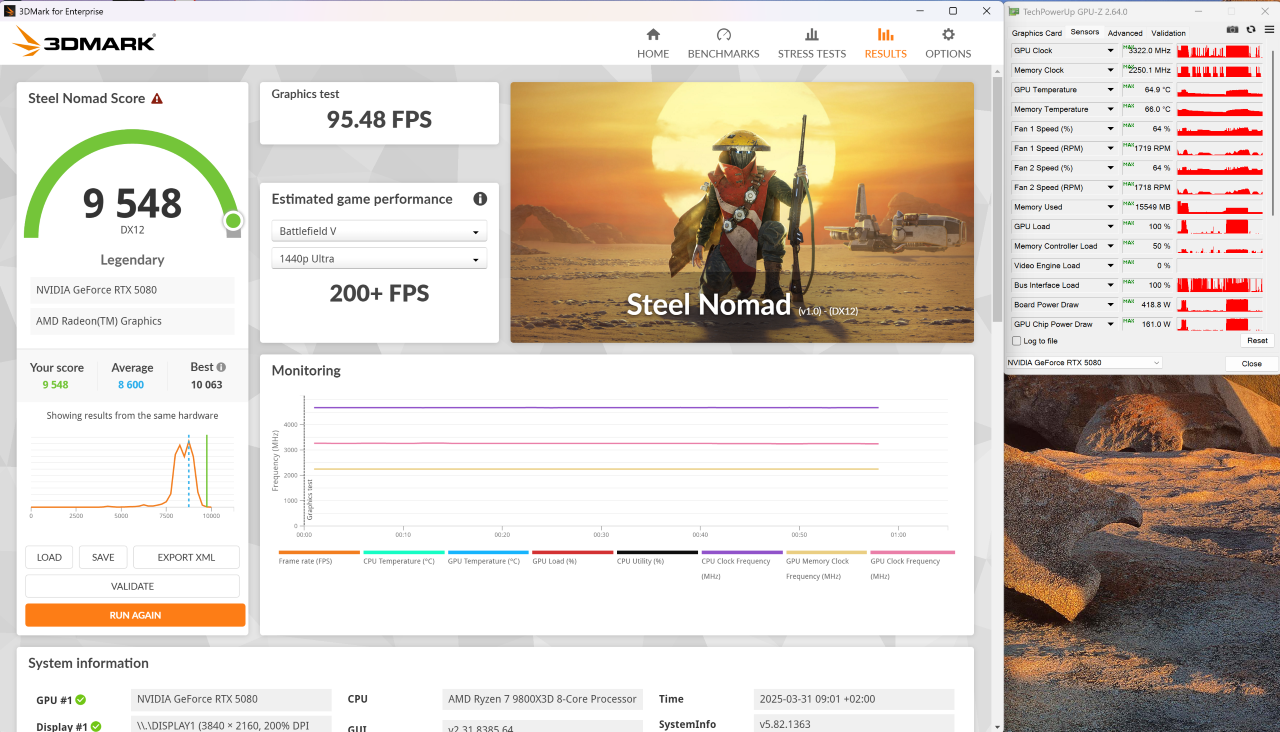Toggle GPU Clock Frequency legend series
This screenshot has height=732, width=1280.
(911, 565)
